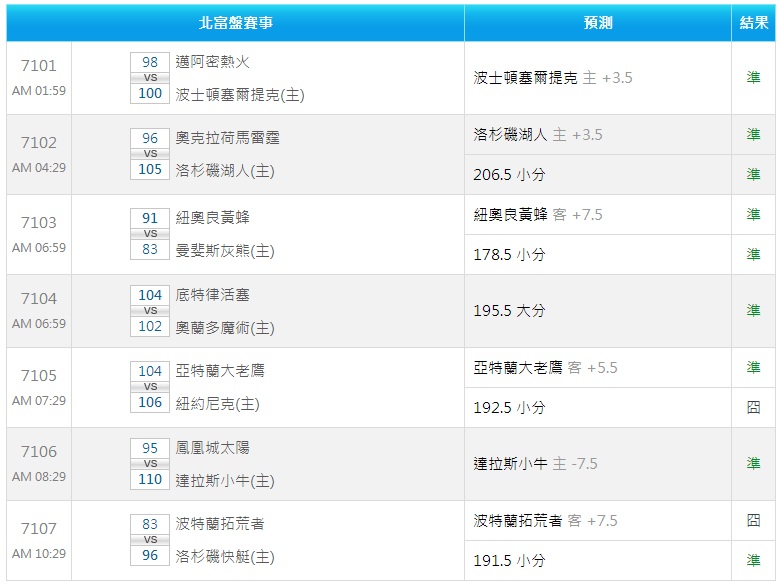Viewport: 780px width, 585px height.
Task: Select game number 7101
Action: click(x=39, y=66)
